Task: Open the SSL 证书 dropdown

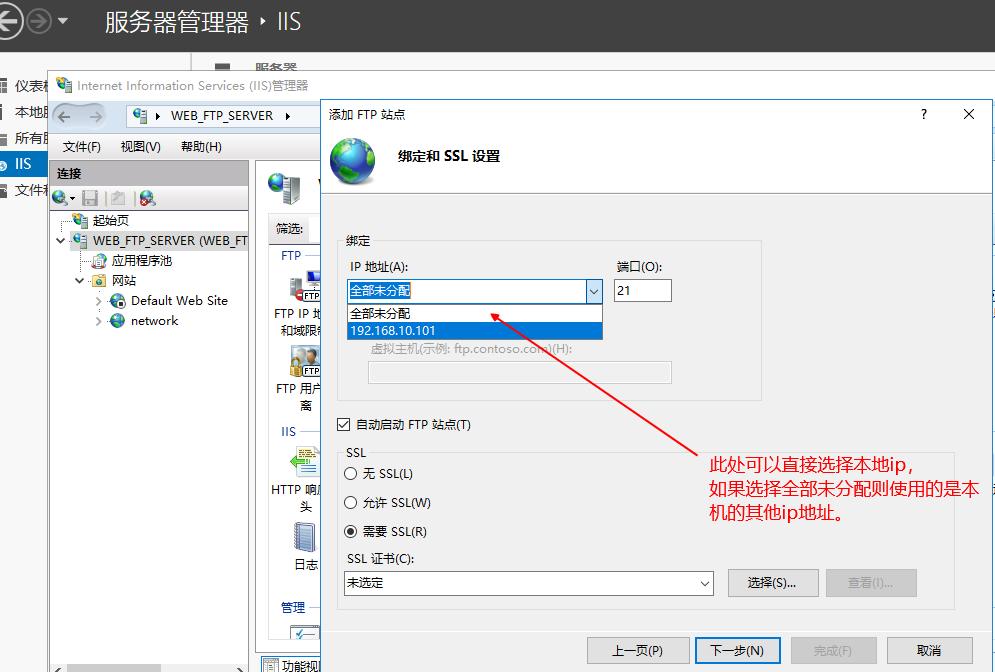Action: (x=706, y=582)
